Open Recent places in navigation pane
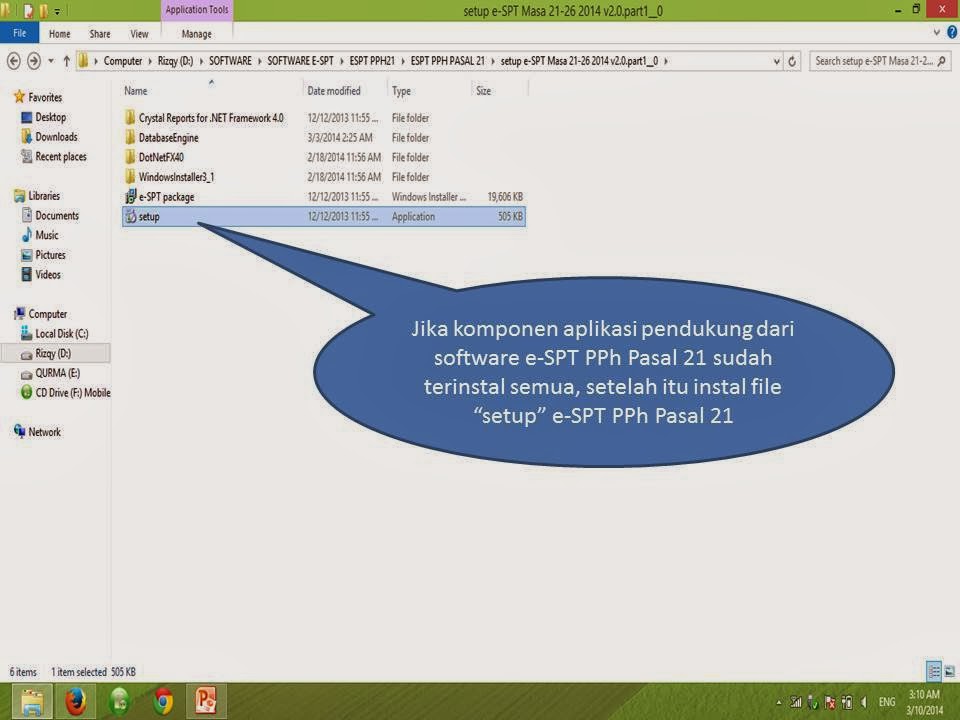960x720 pixels. (61, 156)
